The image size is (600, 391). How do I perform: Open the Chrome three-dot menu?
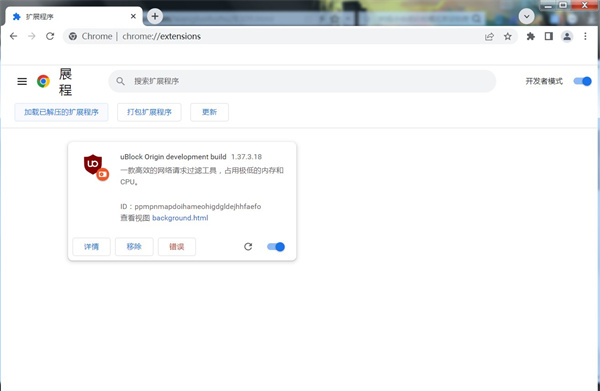point(585,36)
